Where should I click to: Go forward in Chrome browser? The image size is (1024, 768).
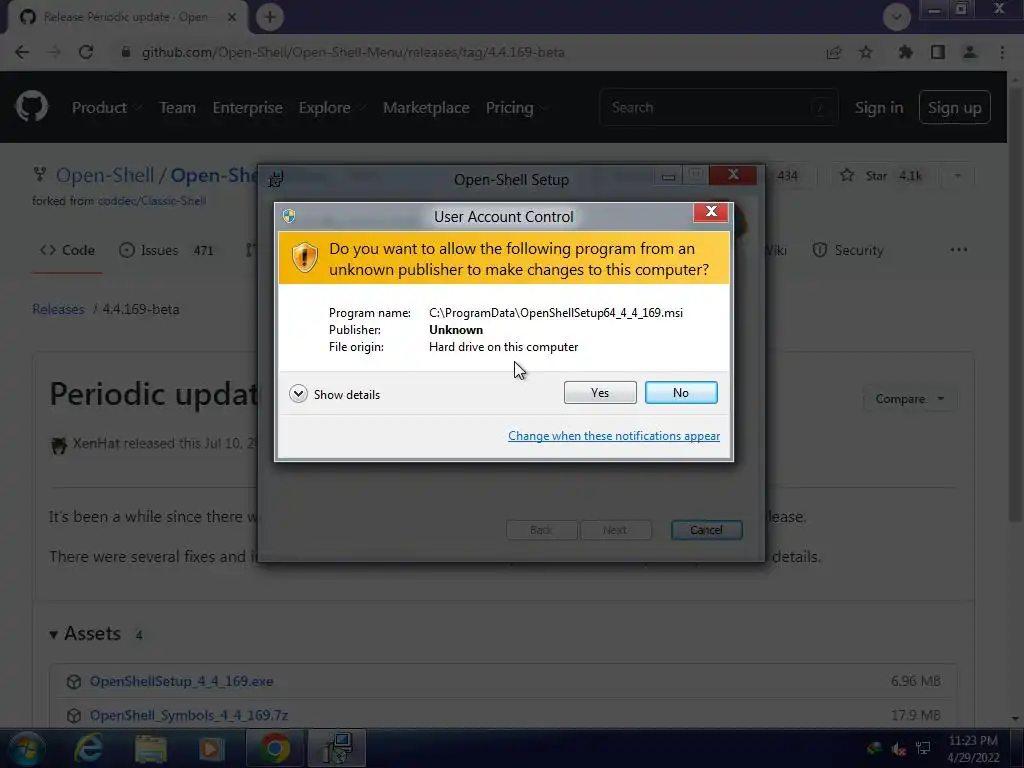click(54, 52)
